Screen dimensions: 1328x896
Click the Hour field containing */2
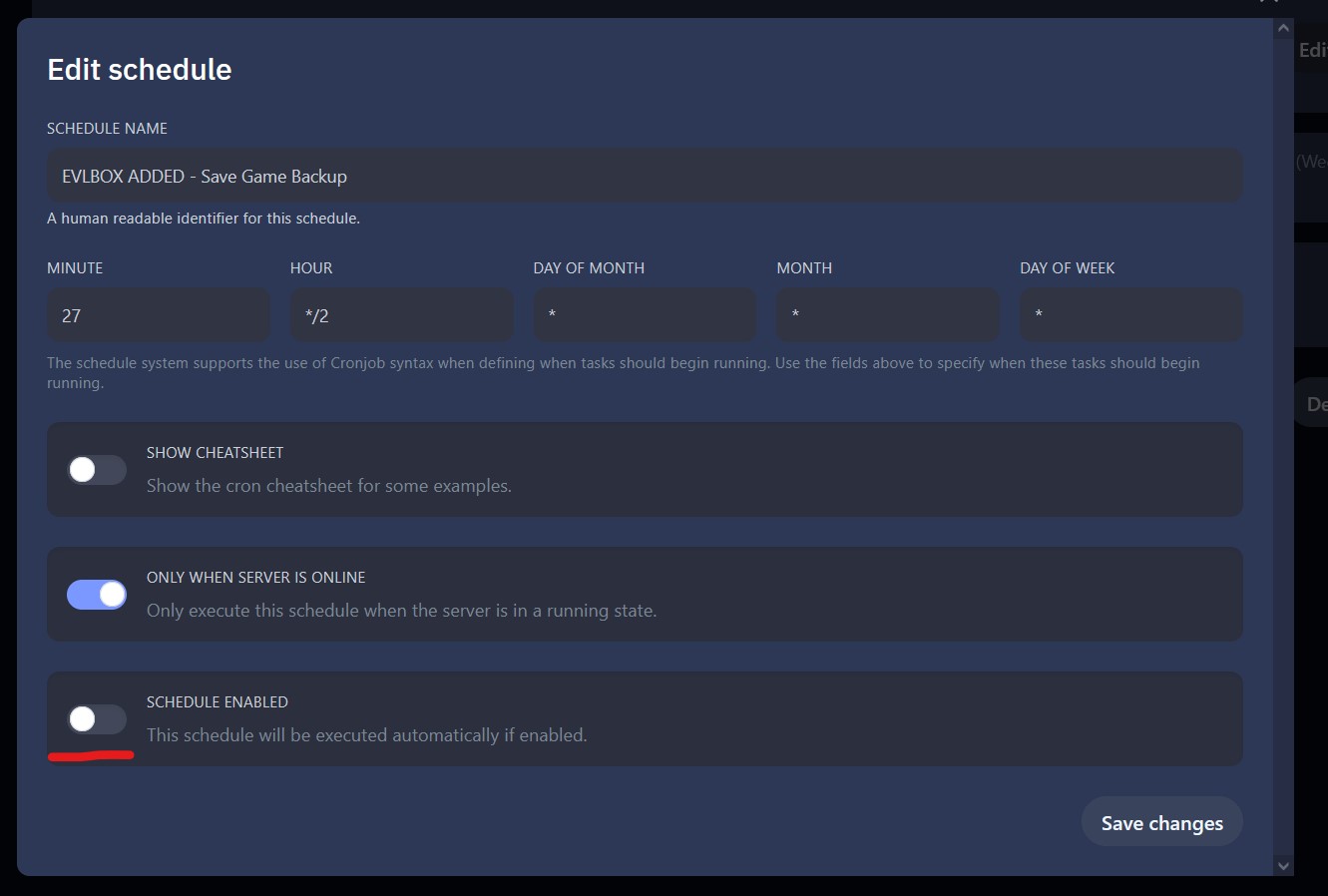point(401,314)
